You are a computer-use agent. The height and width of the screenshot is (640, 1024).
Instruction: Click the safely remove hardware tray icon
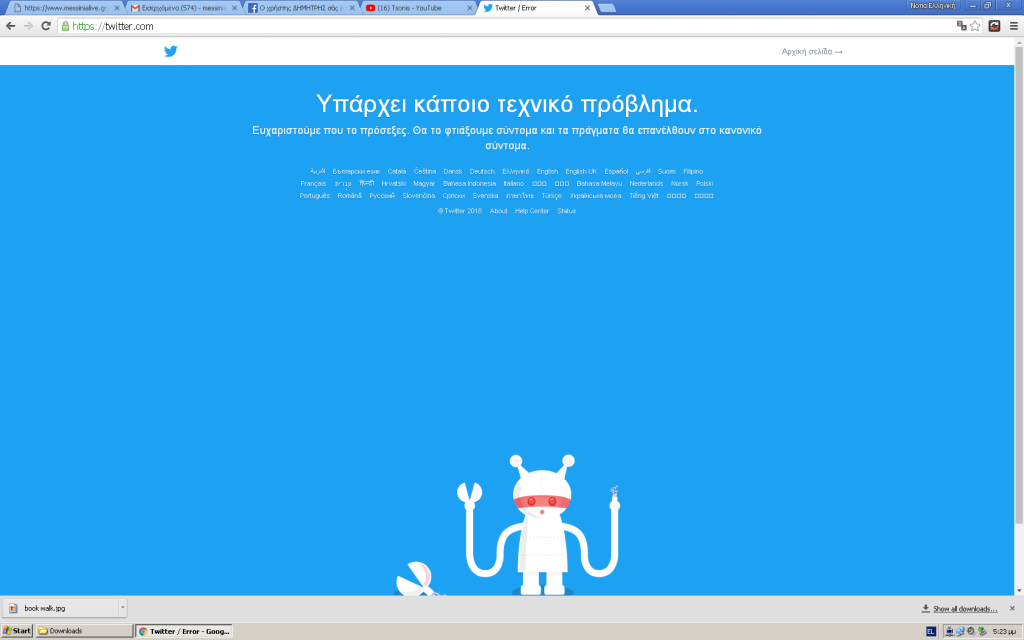point(982,631)
